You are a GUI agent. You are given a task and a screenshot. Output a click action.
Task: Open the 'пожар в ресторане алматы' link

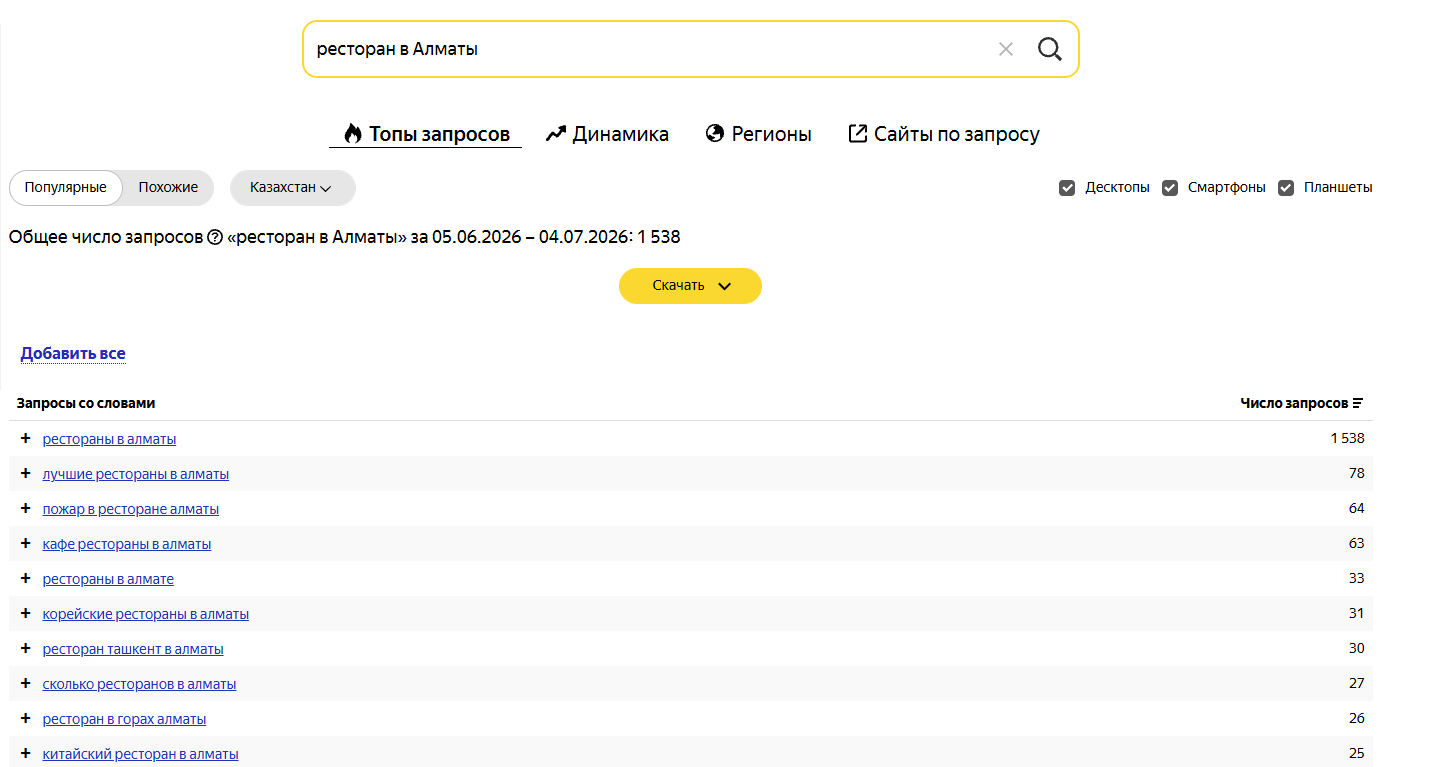[130, 509]
